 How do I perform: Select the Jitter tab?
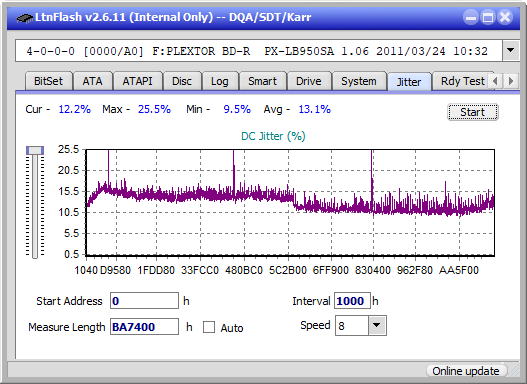409,82
